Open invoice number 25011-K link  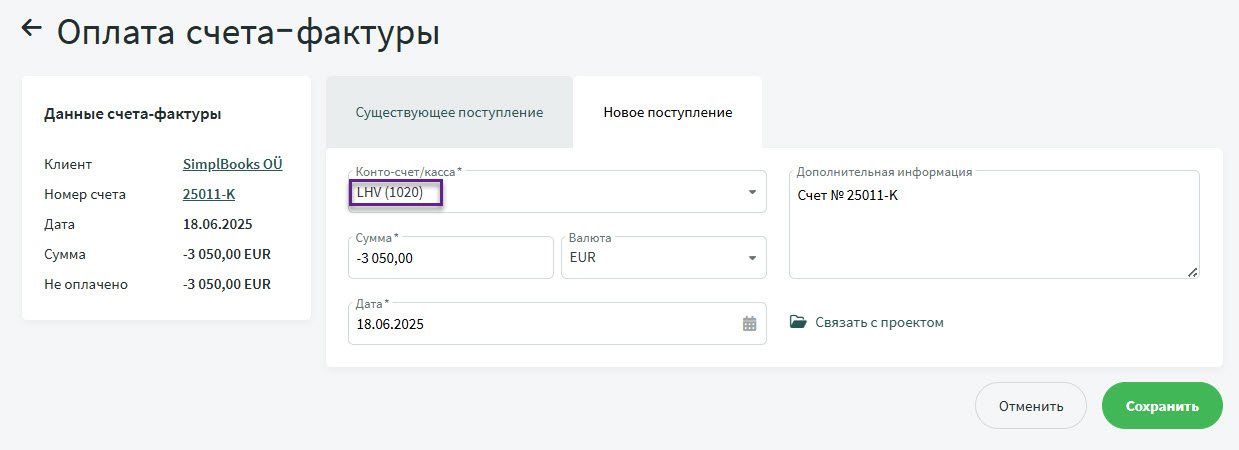(209, 194)
